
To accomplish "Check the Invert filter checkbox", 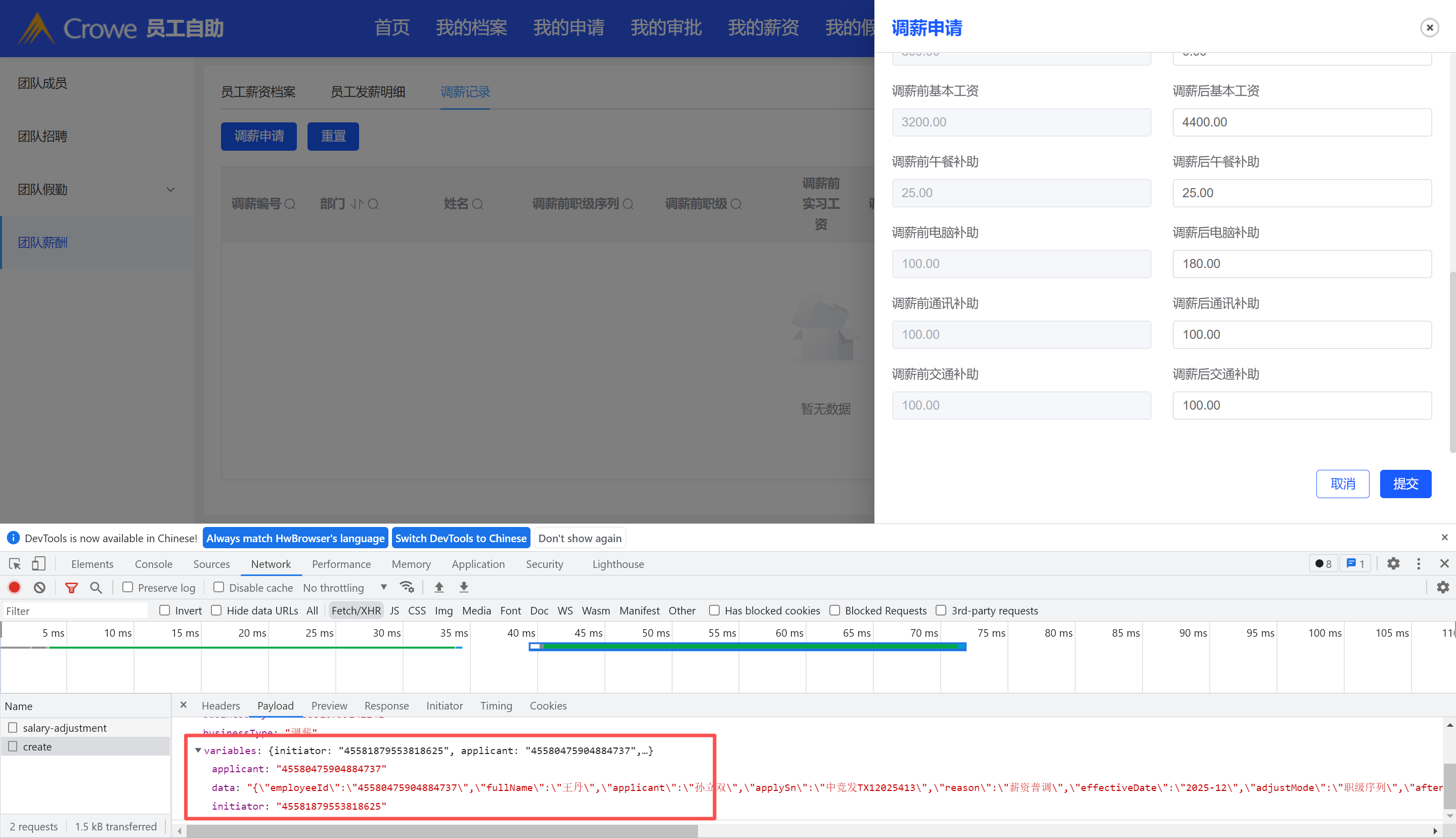I will click(x=164, y=610).
